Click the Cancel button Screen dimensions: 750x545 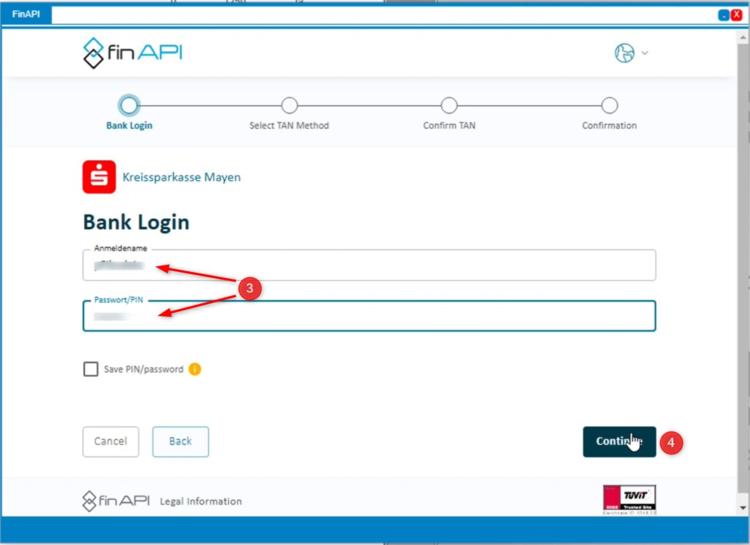(x=110, y=441)
